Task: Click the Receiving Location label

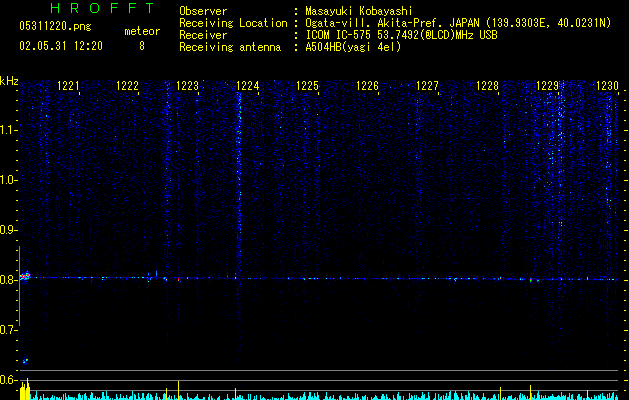Action: 233,23
